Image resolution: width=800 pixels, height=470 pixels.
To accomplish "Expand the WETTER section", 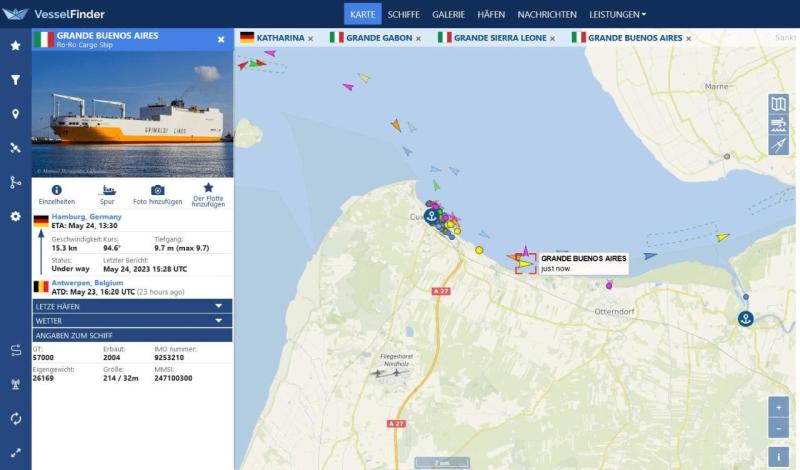I will click(x=132, y=320).
